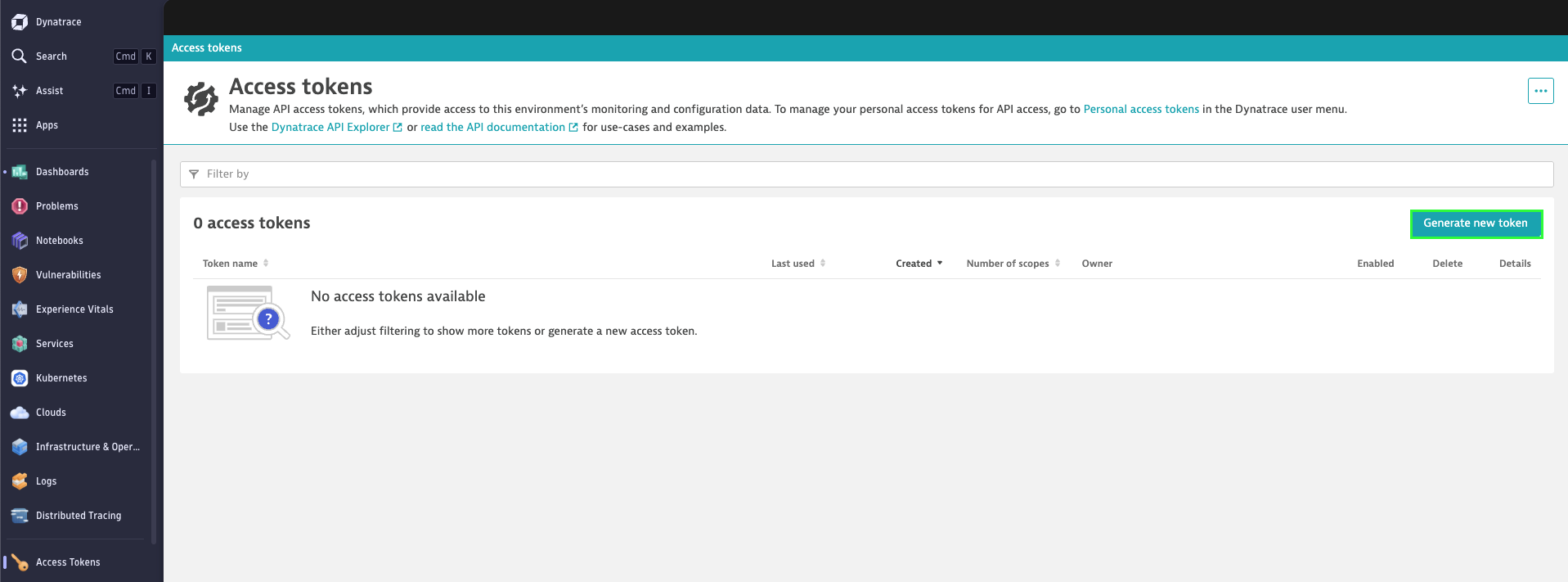Viewport: 1568px width, 582px height.
Task: Click the Access tokens breadcrumb
Action: pyautogui.click(x=207, y=48)
